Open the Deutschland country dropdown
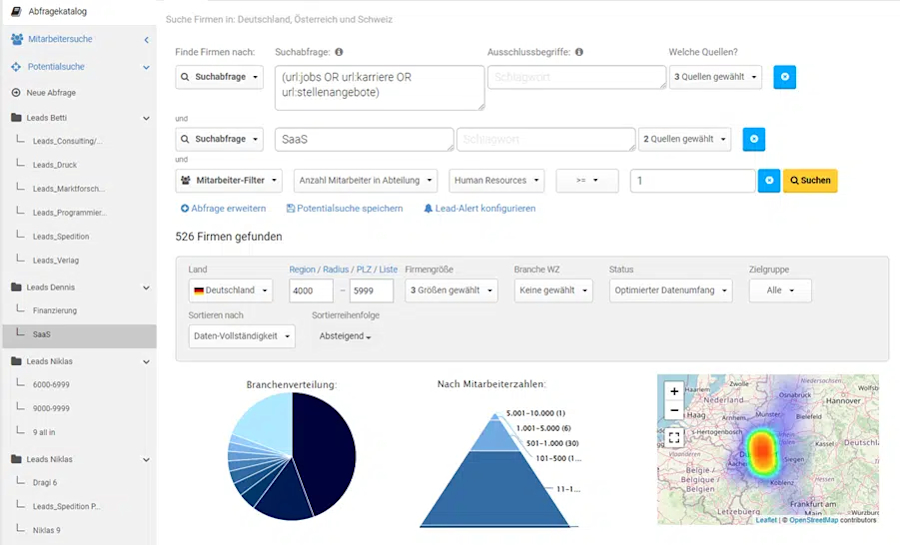This screenshot has height=545, width=900. click(231, 290)
